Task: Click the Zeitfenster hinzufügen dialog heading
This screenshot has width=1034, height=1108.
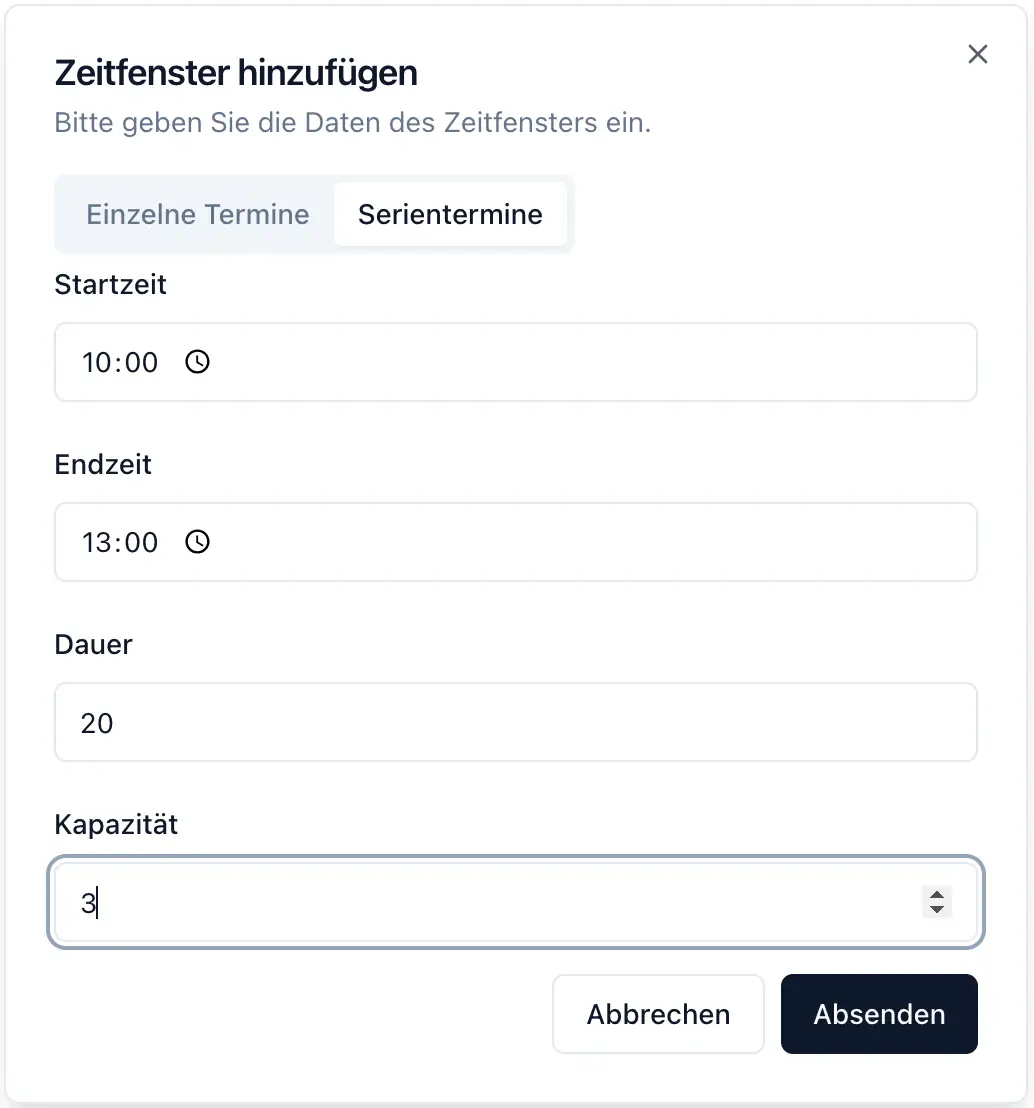Action: pos(236,73)
